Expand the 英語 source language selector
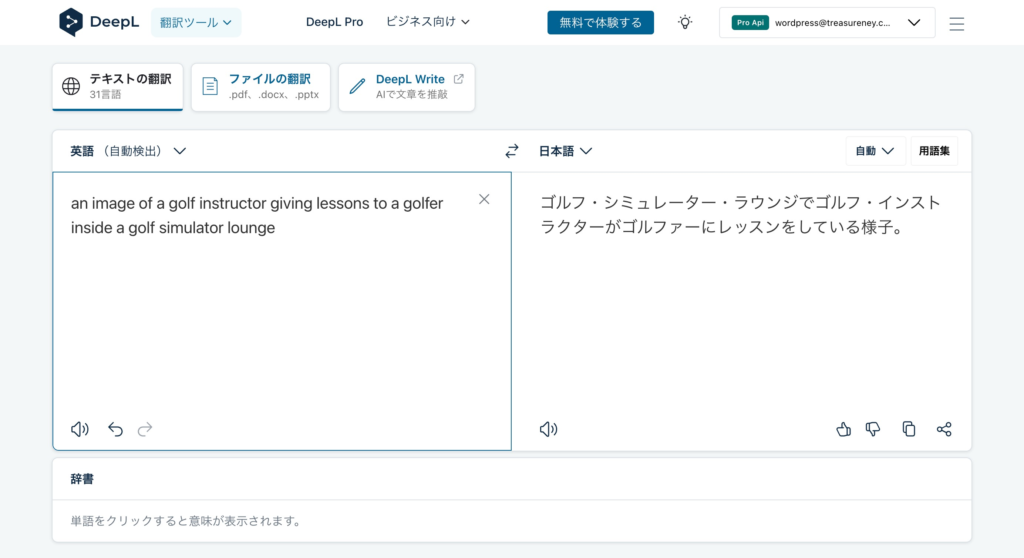Screen dimensions: 1024x558 click(128, 151)
